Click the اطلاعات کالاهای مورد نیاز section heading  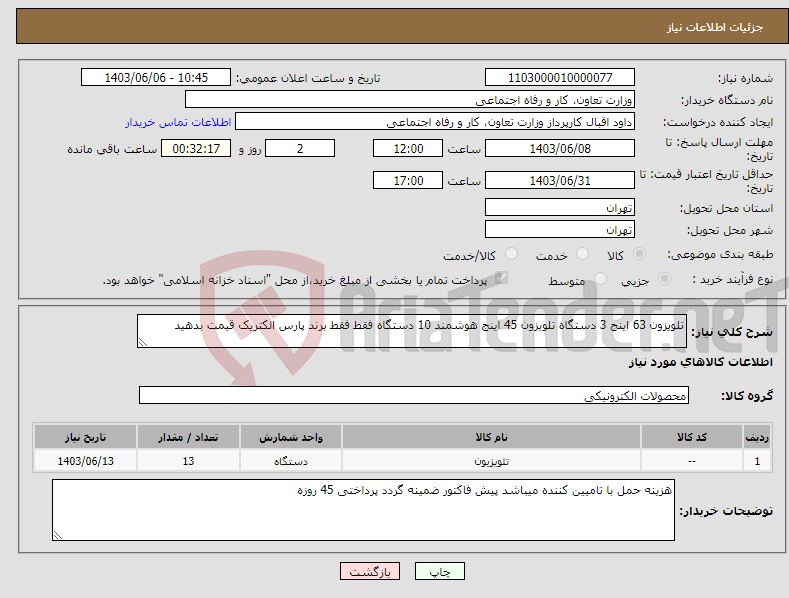700,362
